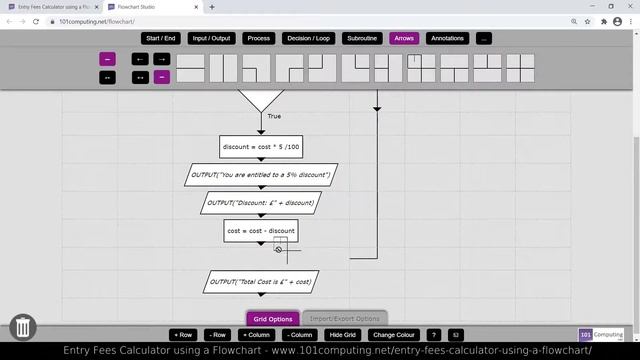
Task: Select the 'cost = cost - discount' process box
Action: [261, 231]
